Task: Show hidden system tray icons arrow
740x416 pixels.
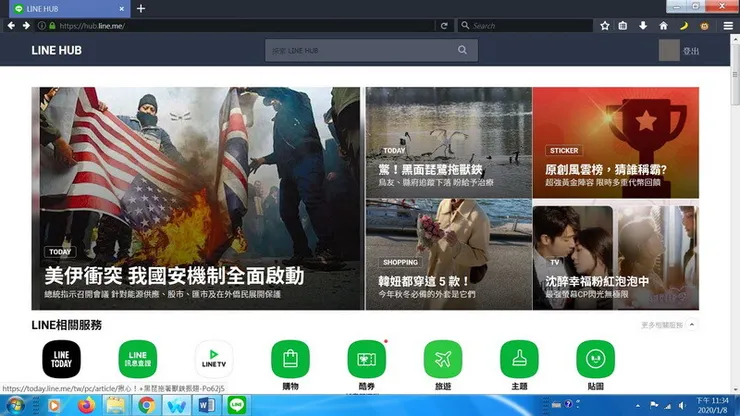Action: [x=638, y=406]
